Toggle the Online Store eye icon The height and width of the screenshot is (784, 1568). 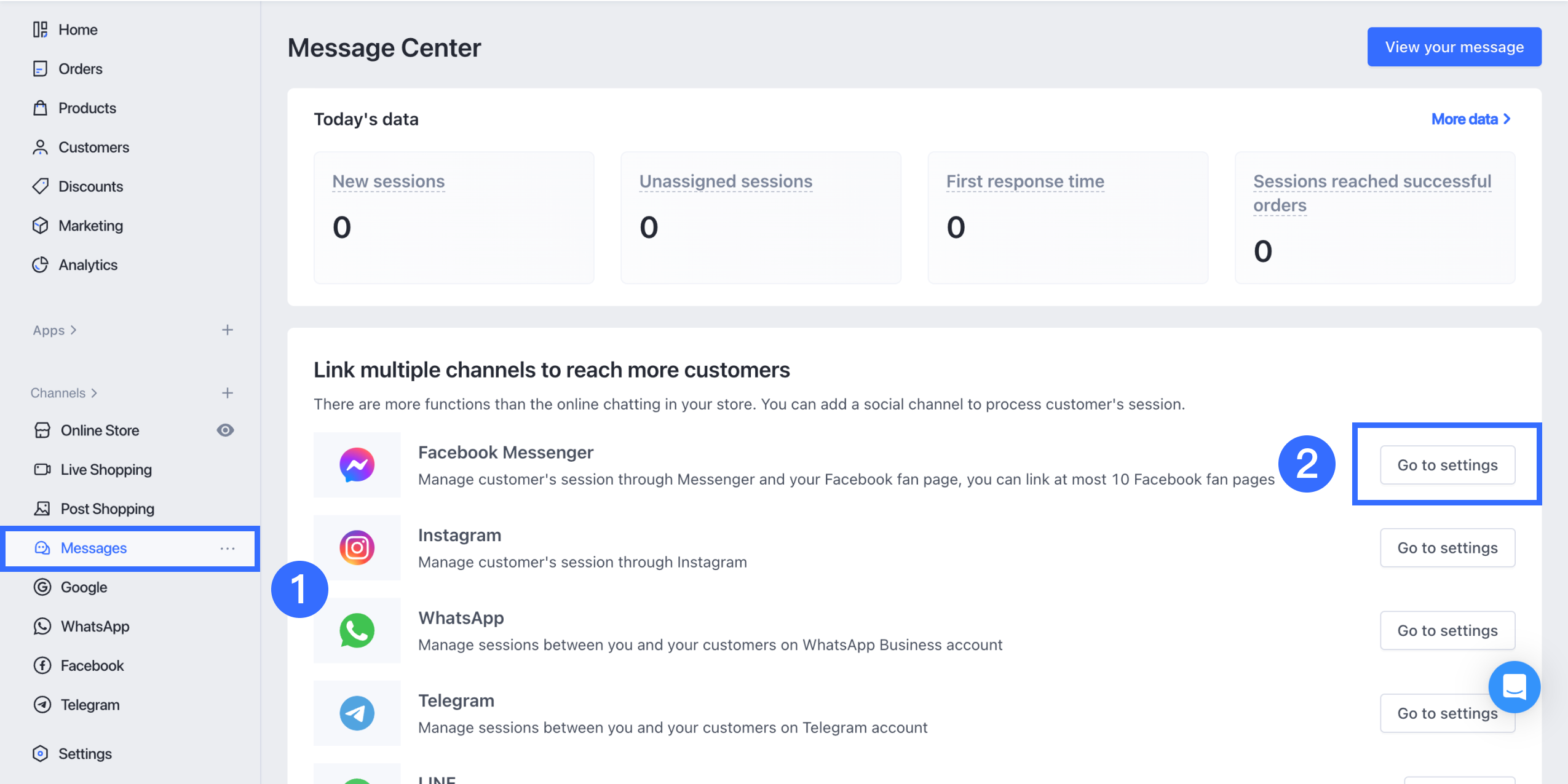point(225,430)
